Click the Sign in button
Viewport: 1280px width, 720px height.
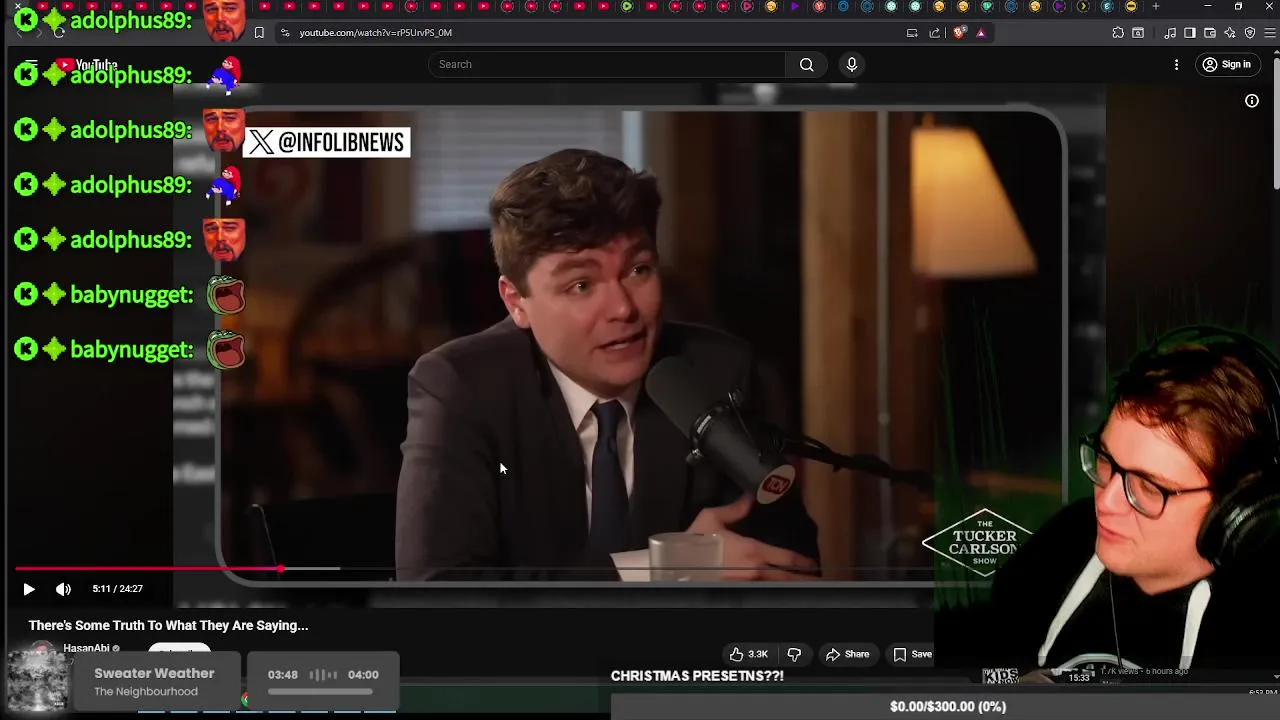tap(1226, 65)
